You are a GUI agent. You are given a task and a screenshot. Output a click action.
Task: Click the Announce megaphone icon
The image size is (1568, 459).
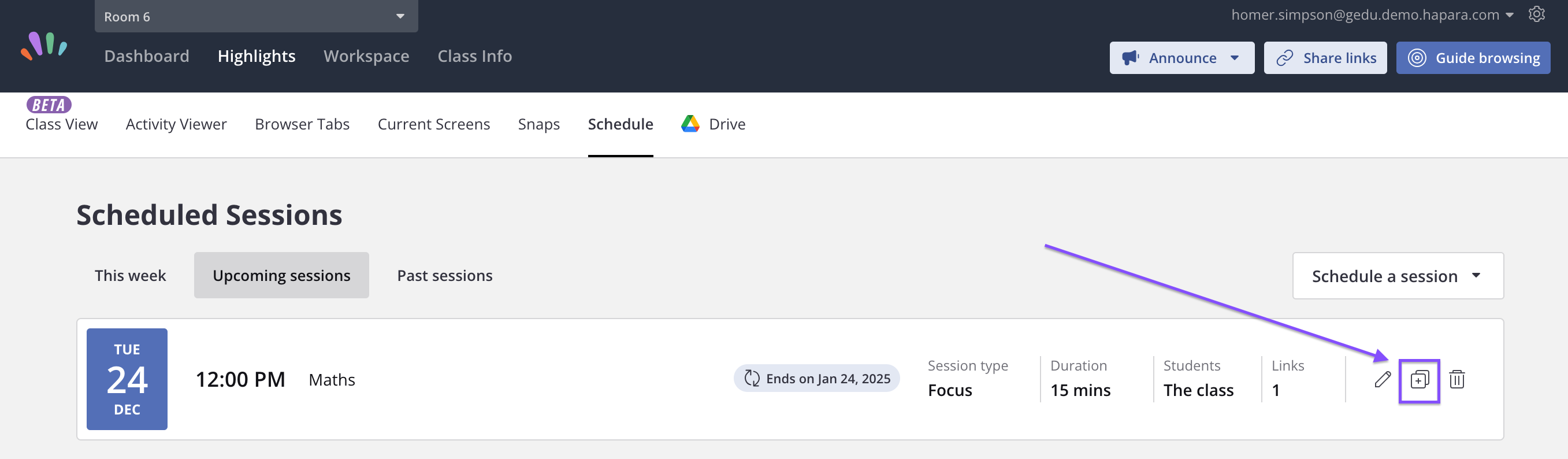pos(1130,58)
